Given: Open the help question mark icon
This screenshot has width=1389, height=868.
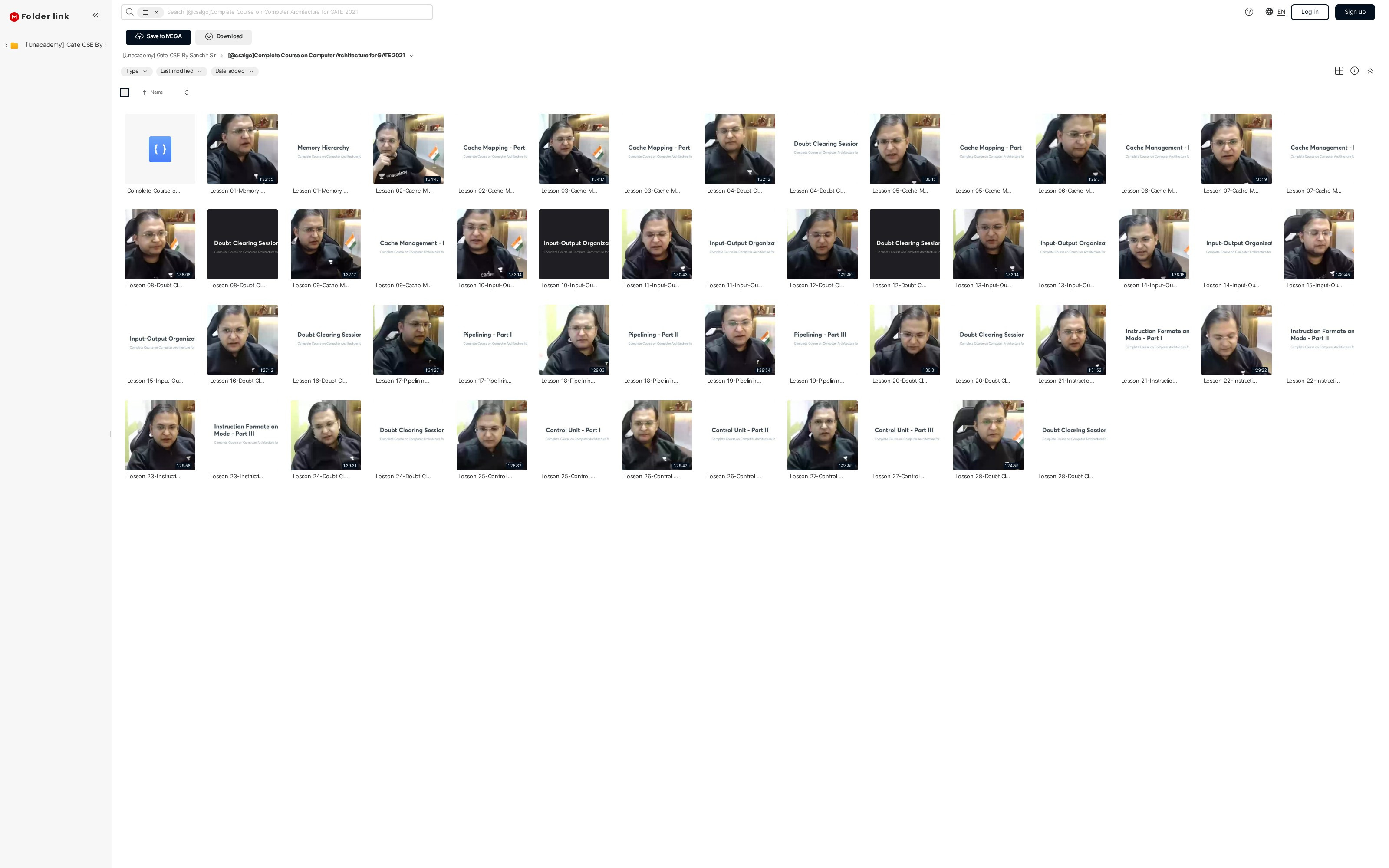Looking at the screenshot, I should tap(1248, 12).
